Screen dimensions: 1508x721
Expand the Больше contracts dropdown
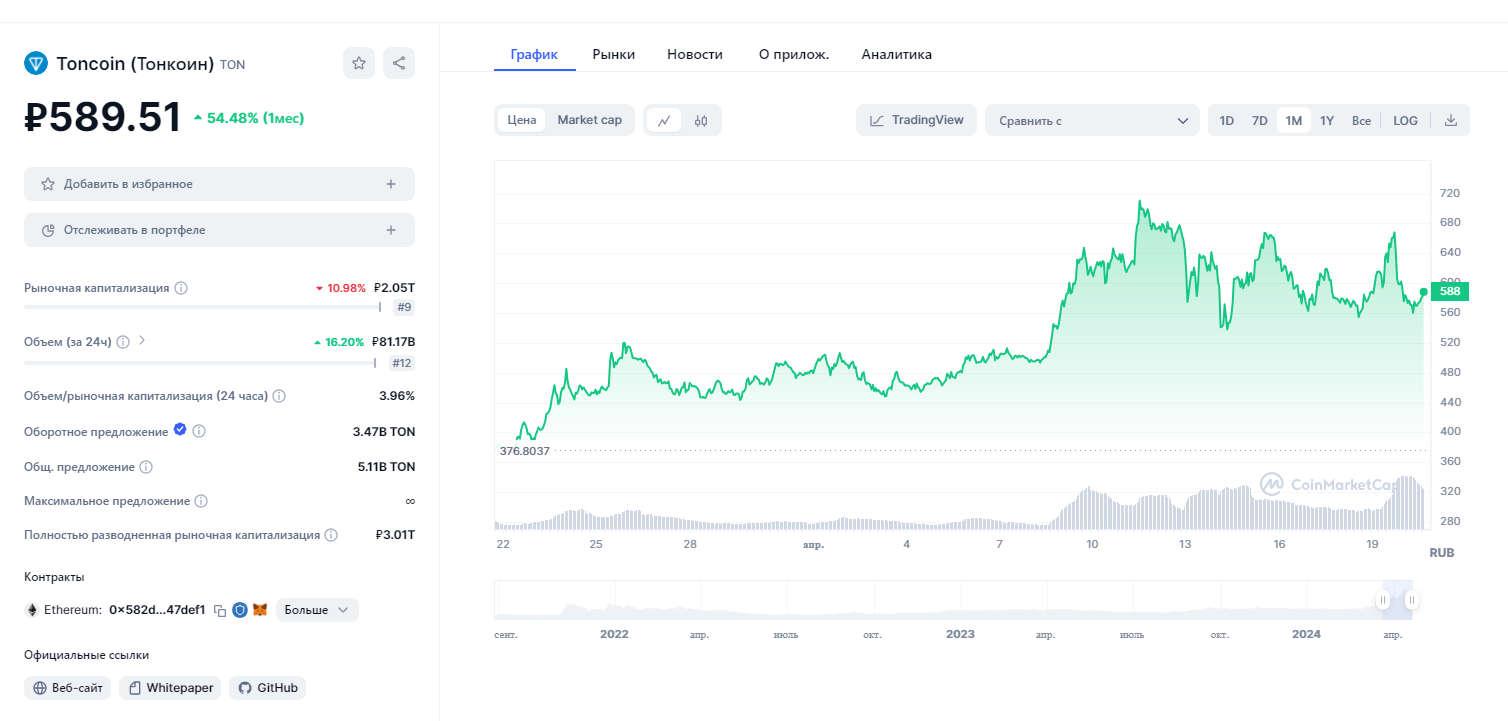(x=316, y=610)
